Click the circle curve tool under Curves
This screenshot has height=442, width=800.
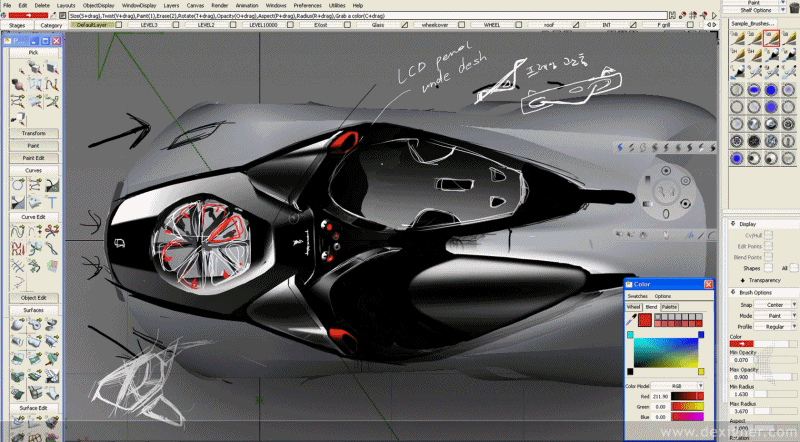click(x=19, y=185)
